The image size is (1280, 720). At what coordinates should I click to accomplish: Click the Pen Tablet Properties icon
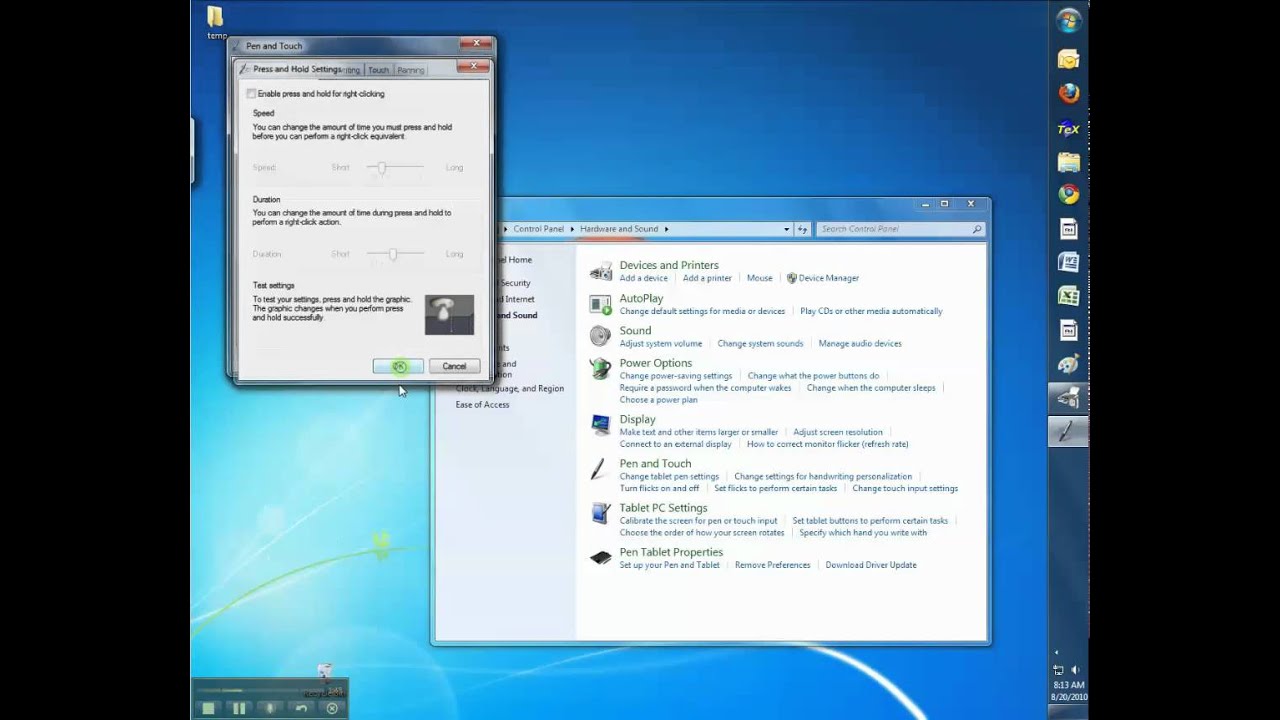click(x=601, y=557)
